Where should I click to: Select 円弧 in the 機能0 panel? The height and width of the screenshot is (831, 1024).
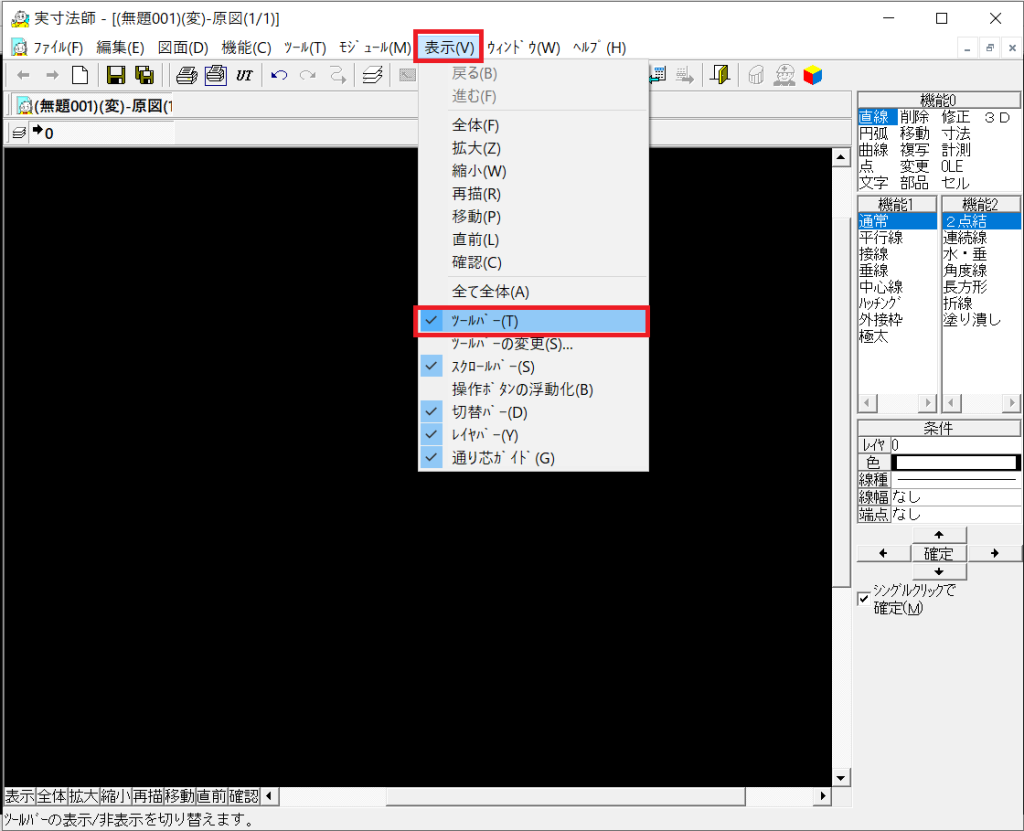coord(874,134)
